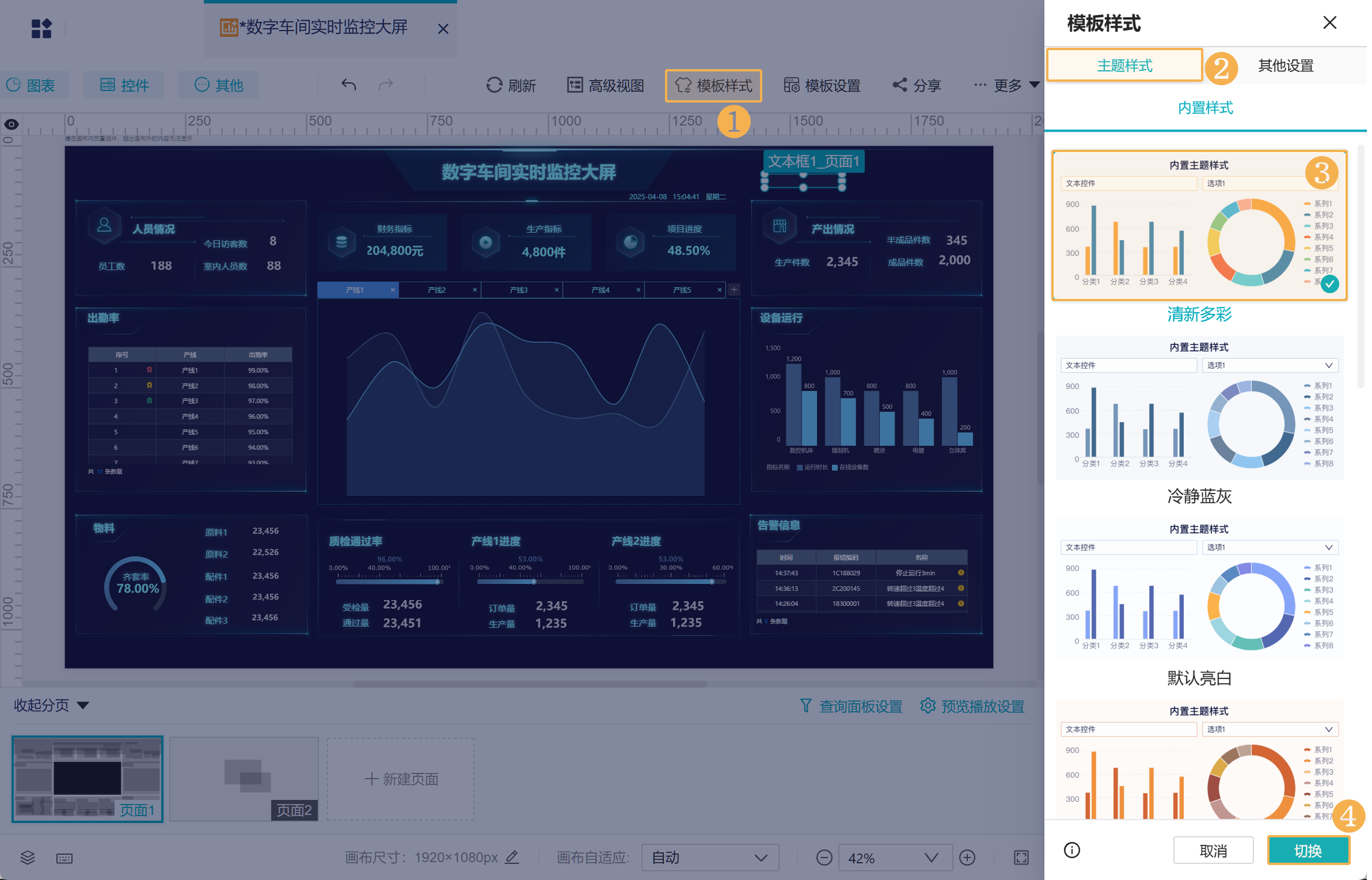1372x880 pixels.
Task: Edit canvas size pencil icon
Action: [512, 857]
